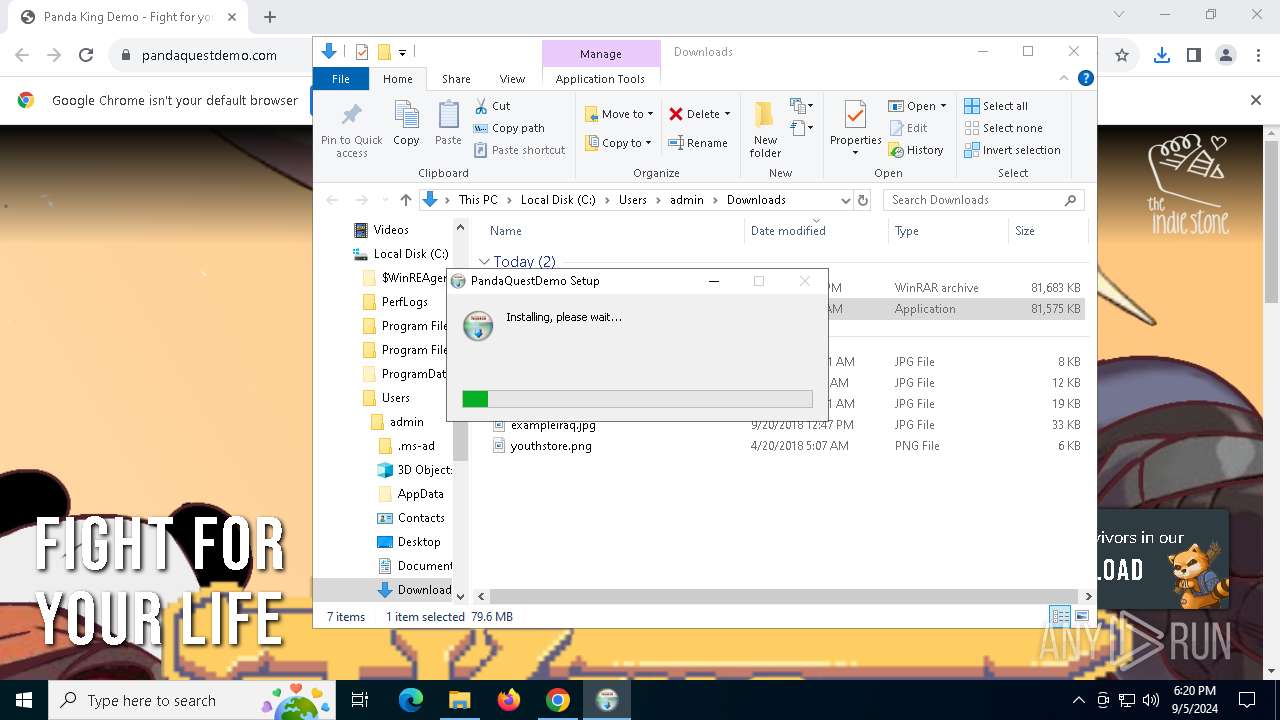
Task: Open the Application Tools tab
Action: [x=600, y=79]
